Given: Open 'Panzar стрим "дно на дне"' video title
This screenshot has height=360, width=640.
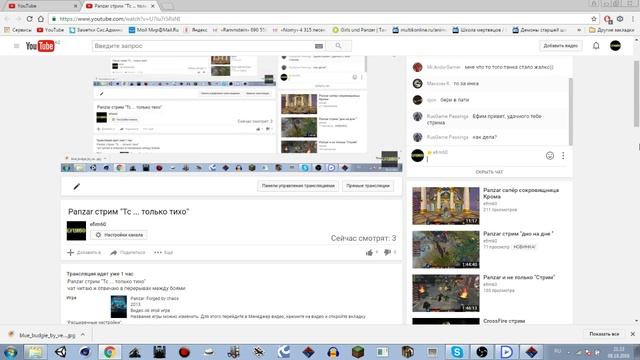Looking at the screenshot, I should pyautogui.click(x=518, y=234).
